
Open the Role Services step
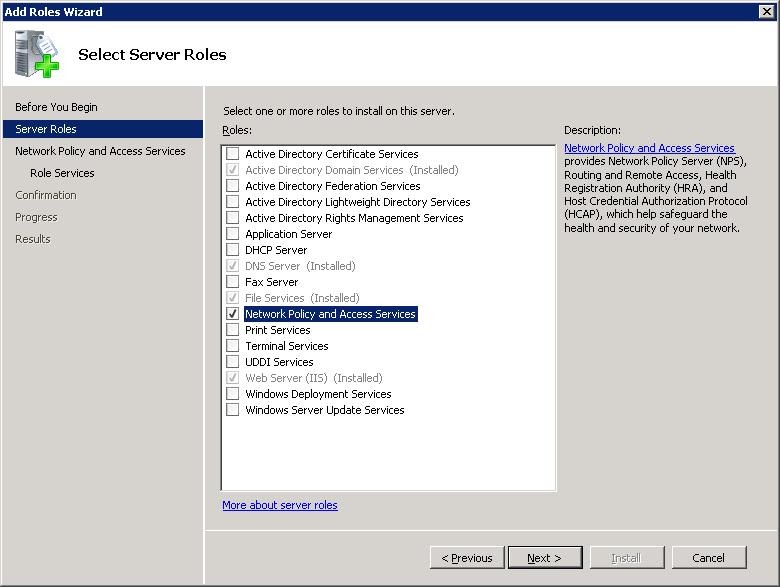coord(62,173)
